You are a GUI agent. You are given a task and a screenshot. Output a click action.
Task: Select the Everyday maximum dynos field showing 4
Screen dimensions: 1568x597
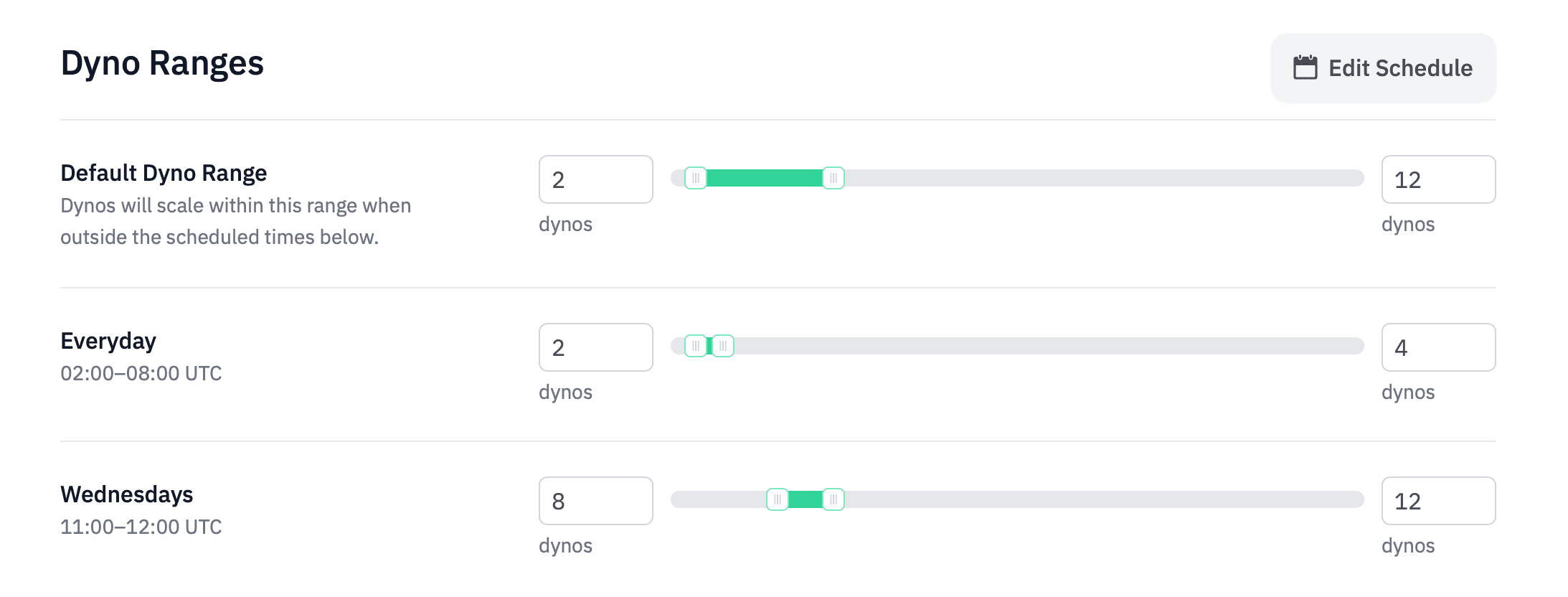(1437, 347)
